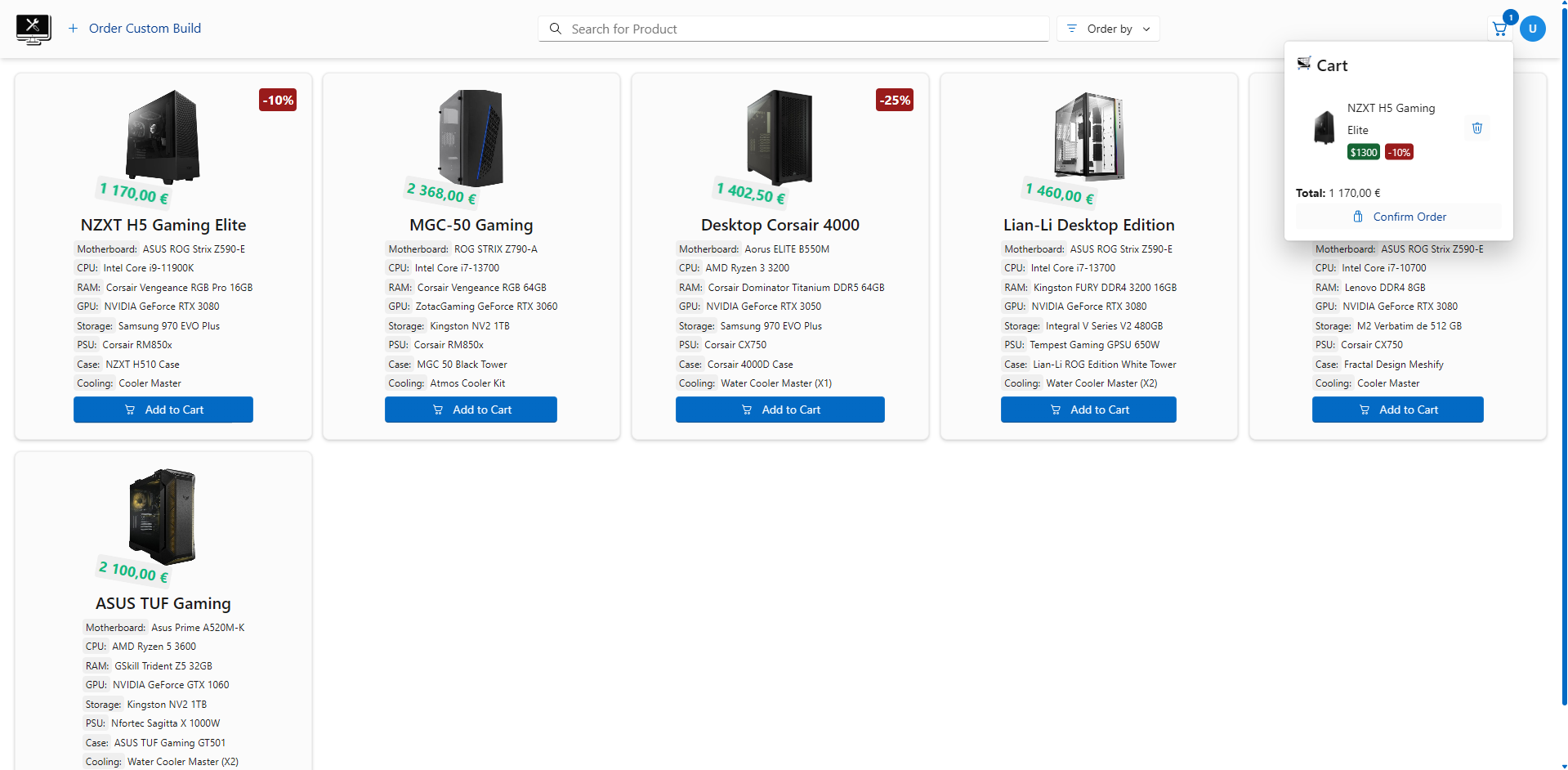Toggle the shopping cart icon in header

pyautogui.click(x=1499, y=29)
